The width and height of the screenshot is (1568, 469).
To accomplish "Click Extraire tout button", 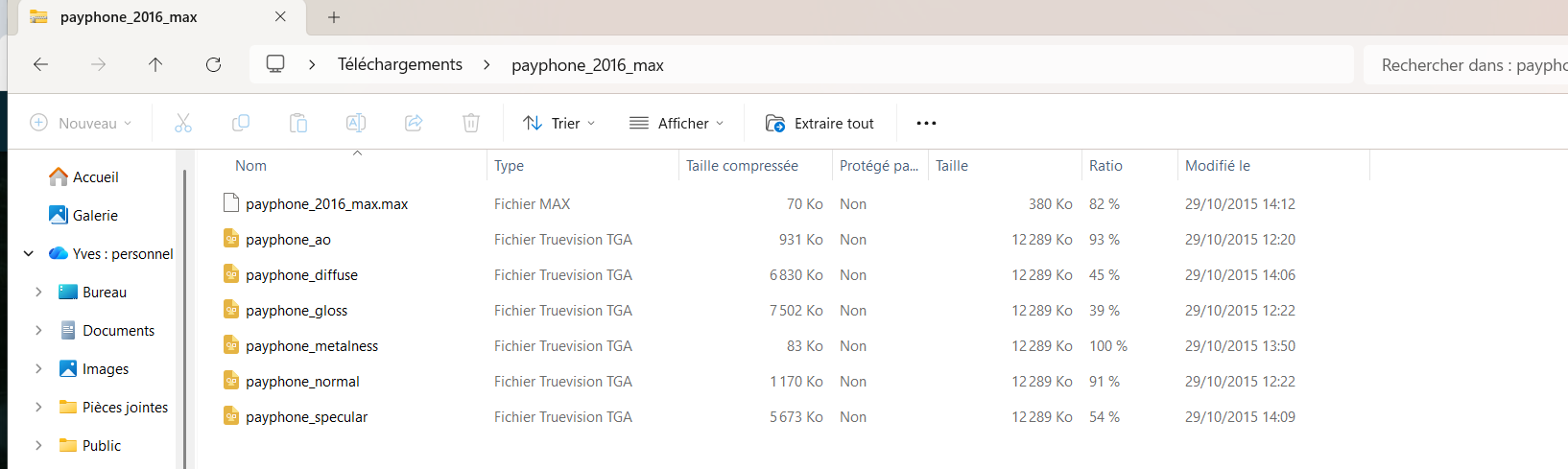I will (x=820, y=123).
